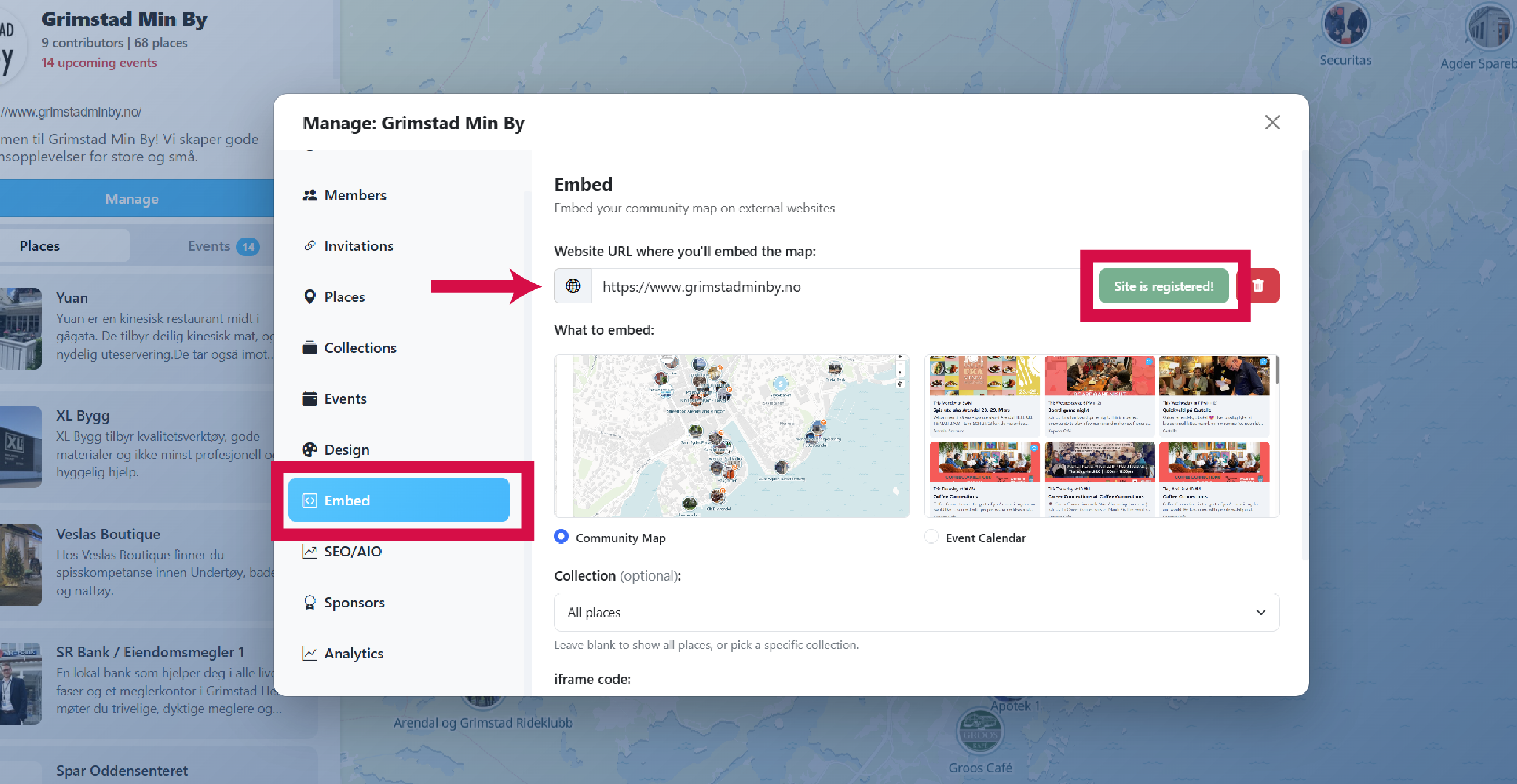Click the Arendal og Grimstad Rideklubb label

[483, 723]
